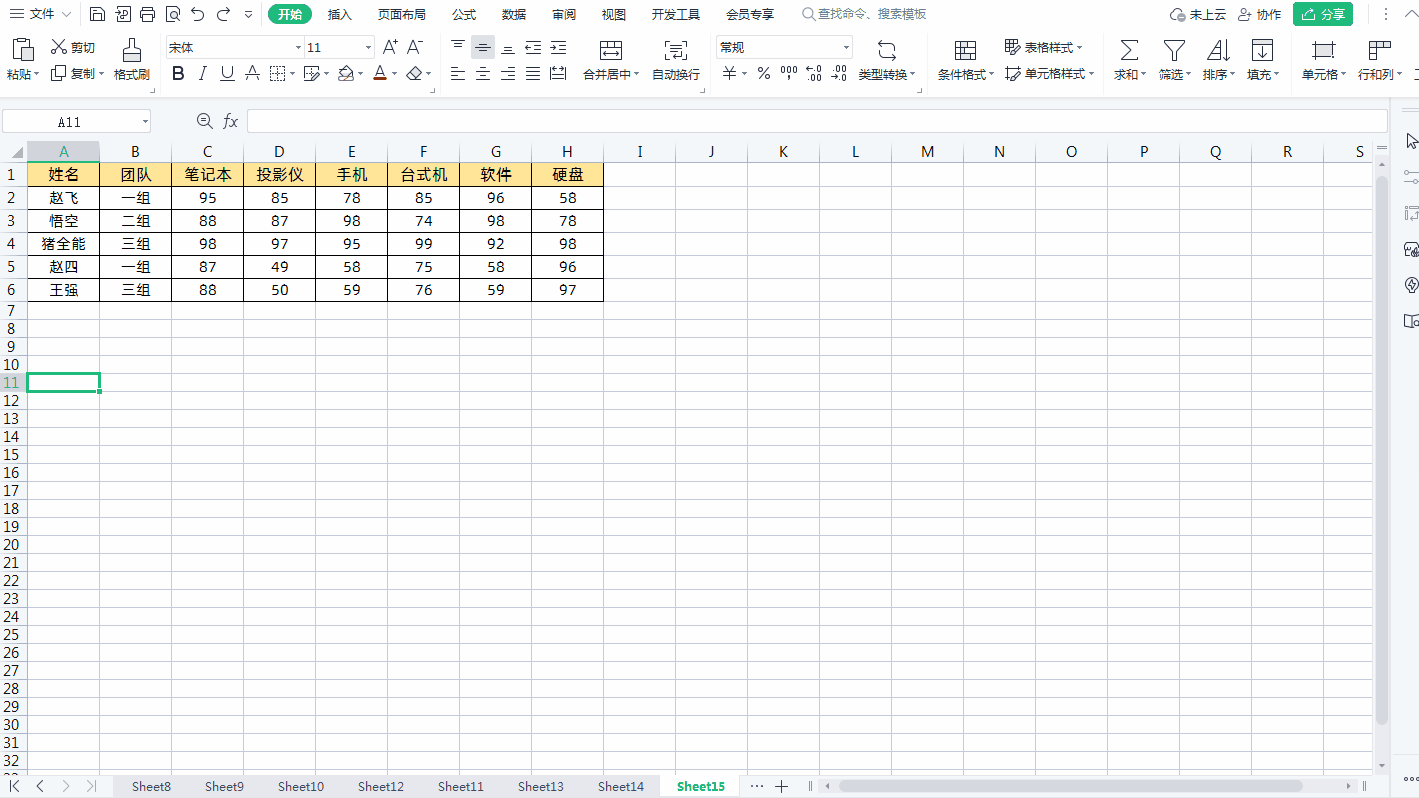Toggle Italic formatting

203,73
